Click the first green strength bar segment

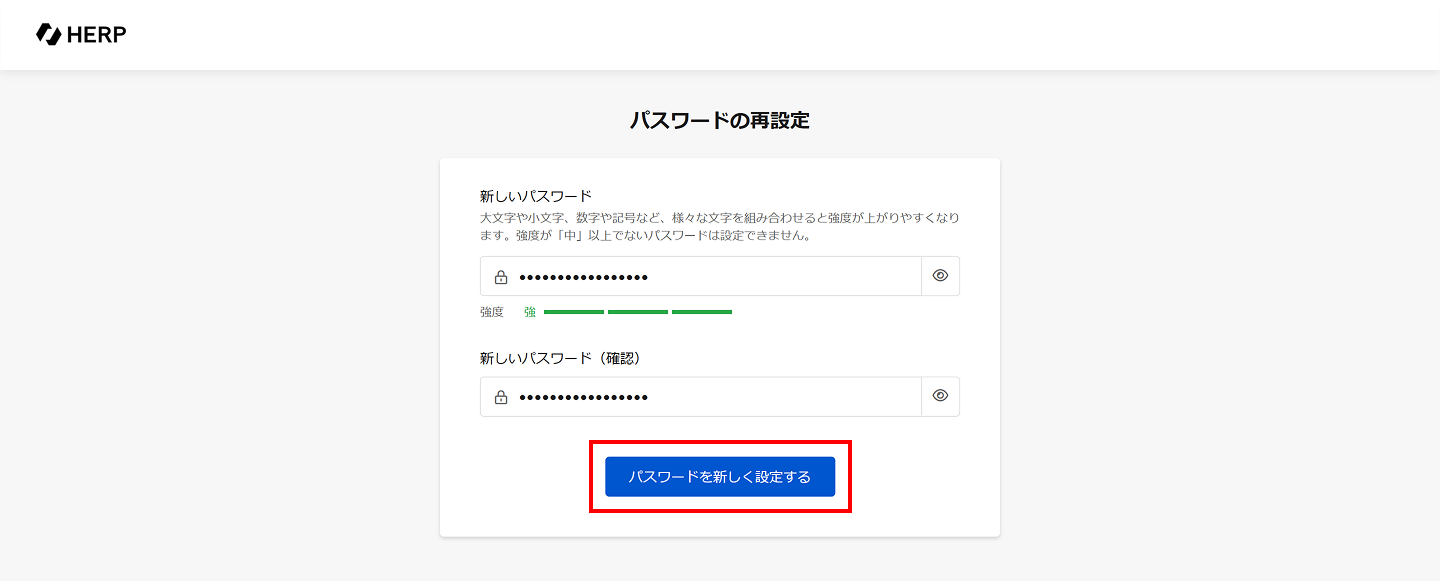574,312
